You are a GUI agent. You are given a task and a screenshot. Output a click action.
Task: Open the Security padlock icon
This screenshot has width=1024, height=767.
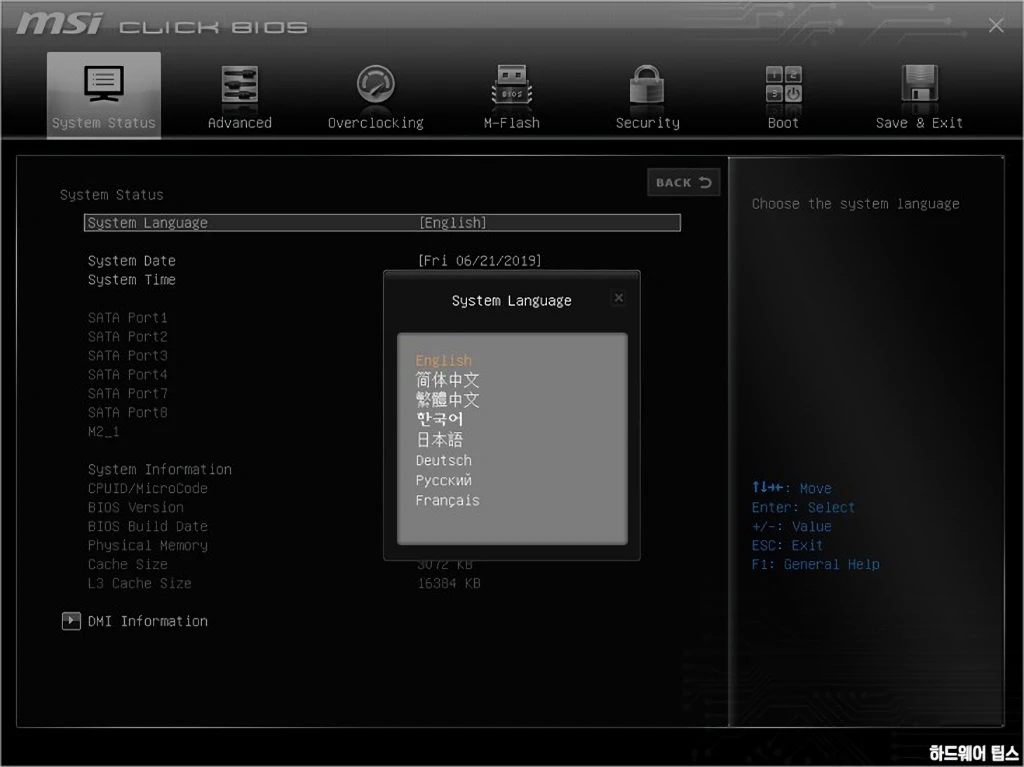647,84
